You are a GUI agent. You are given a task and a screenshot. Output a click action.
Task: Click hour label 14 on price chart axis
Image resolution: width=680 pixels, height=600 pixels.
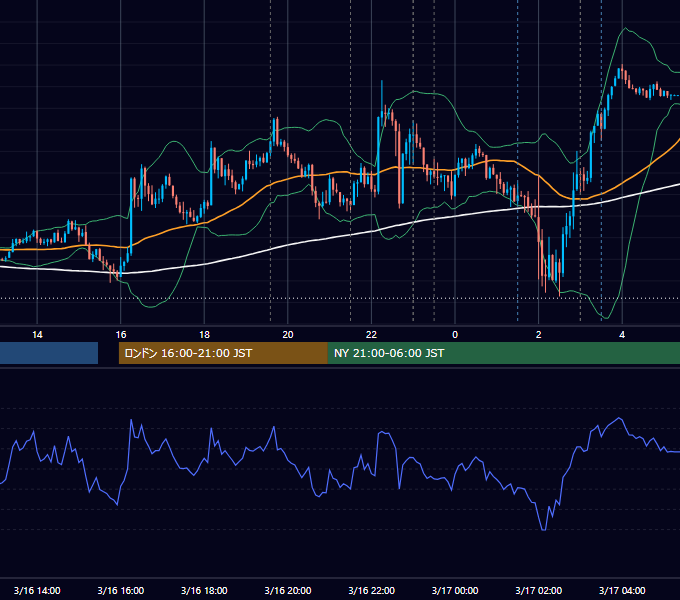click(37, 335)
